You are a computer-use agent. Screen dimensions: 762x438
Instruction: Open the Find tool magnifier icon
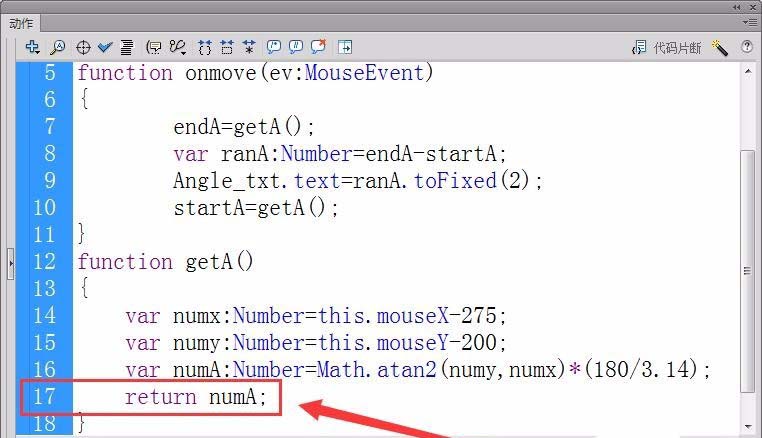57,47
